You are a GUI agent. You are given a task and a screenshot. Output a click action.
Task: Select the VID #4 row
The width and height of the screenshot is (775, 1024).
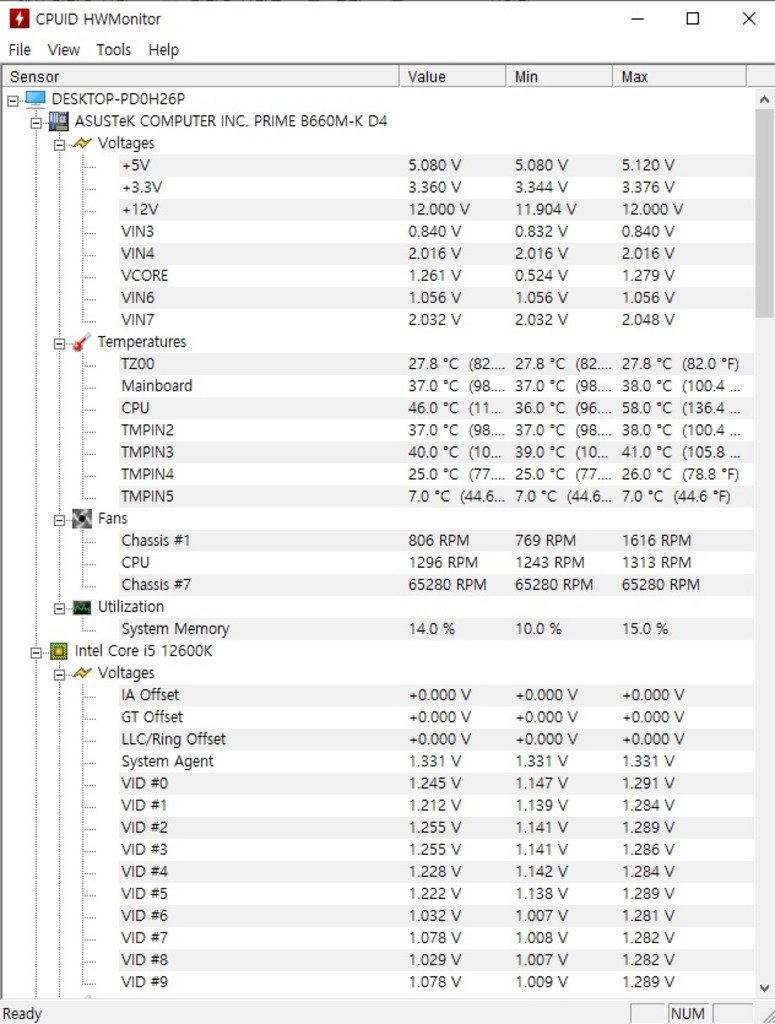coord(436,872)
